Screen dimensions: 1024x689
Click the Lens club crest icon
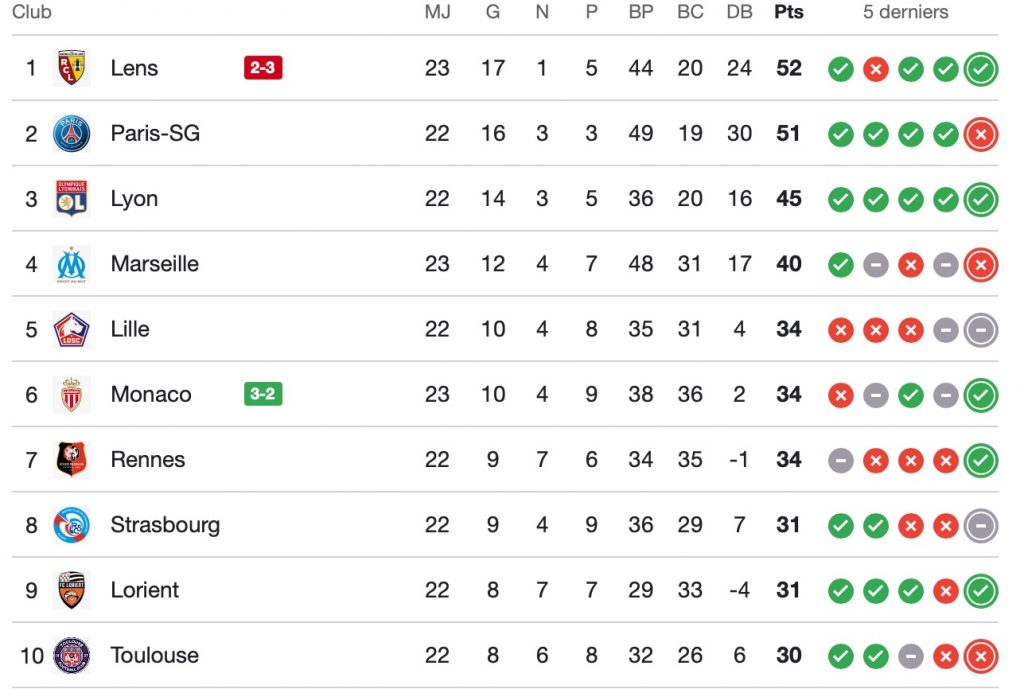71,68
